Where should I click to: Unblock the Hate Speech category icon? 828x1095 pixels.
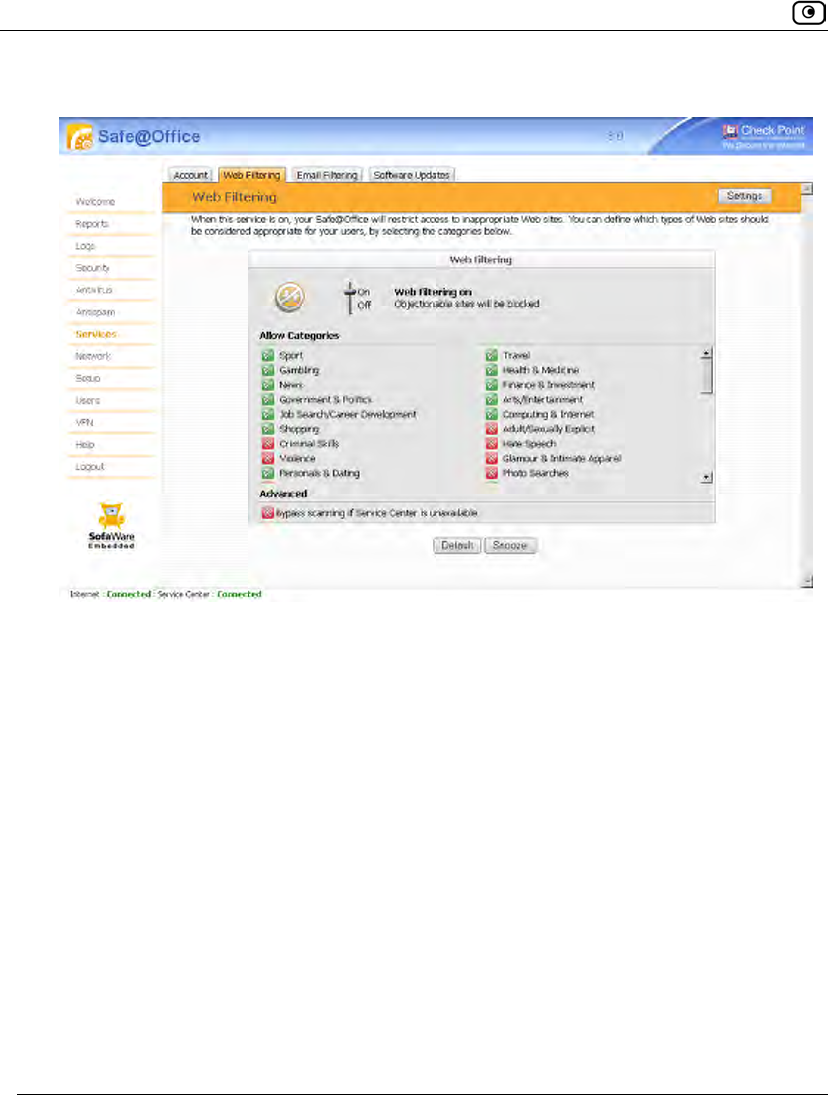(491, 443)
